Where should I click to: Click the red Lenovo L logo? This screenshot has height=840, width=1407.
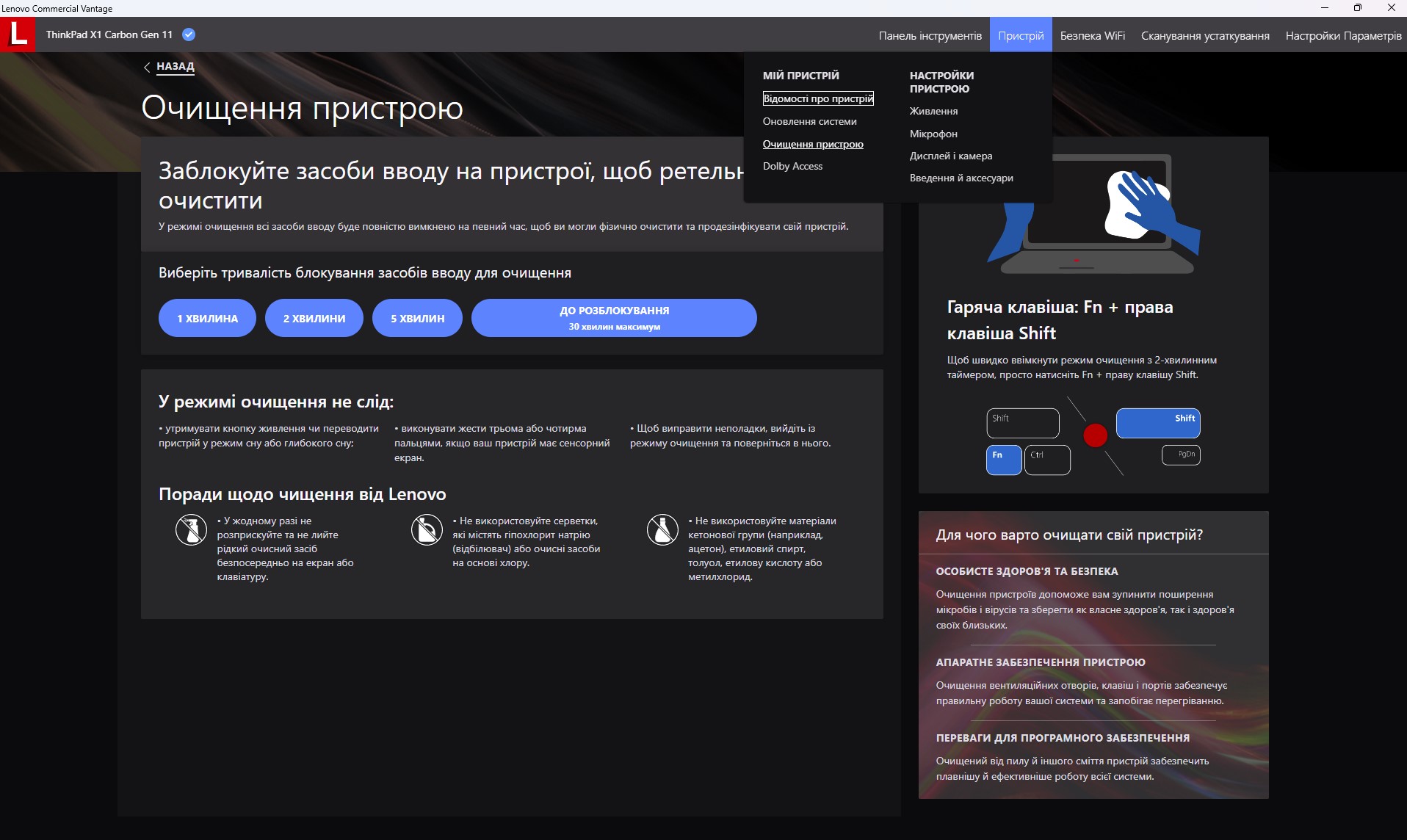(18, 35)
